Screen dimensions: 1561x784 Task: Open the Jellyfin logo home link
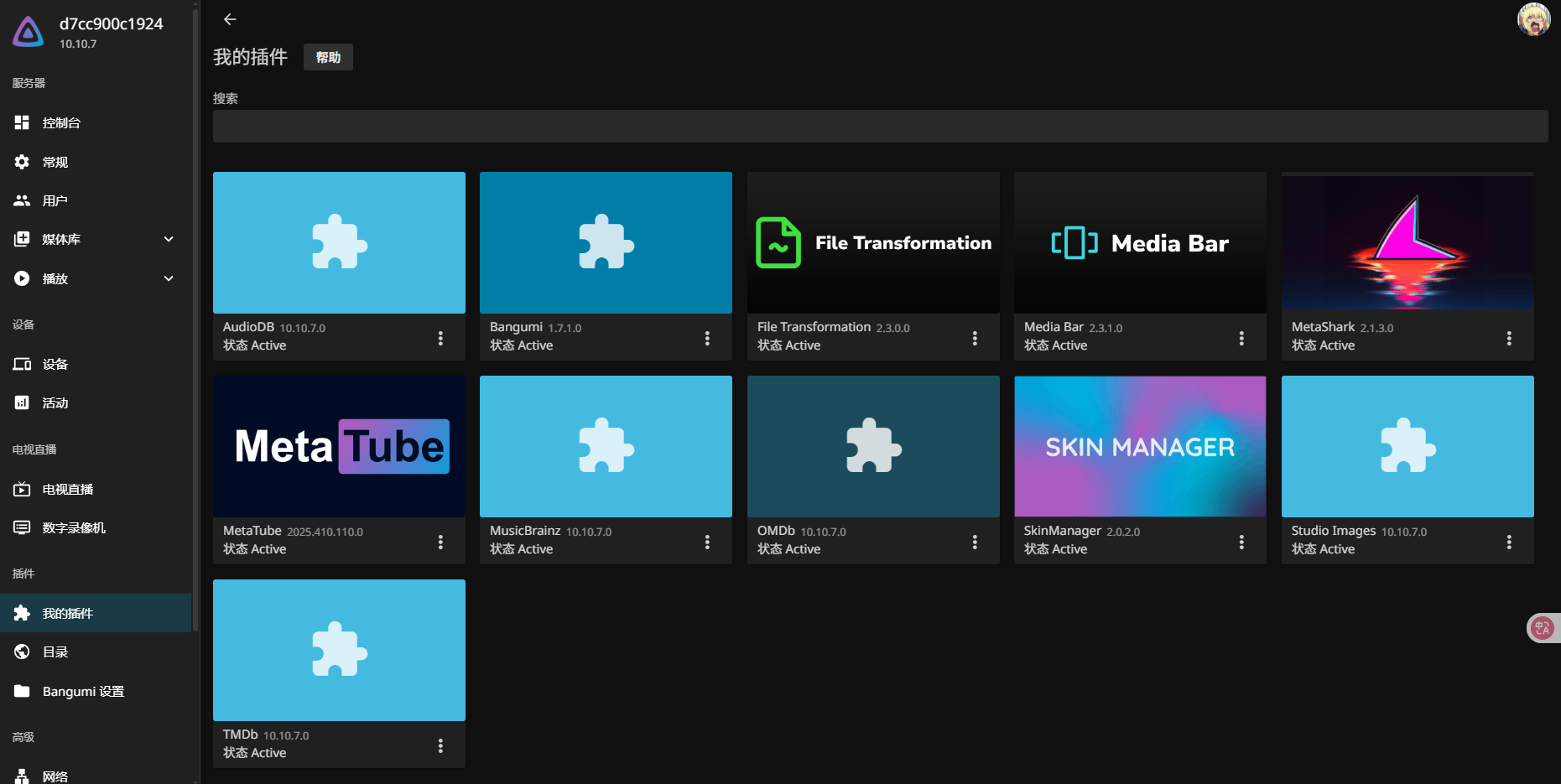click(x=29, y=32)
